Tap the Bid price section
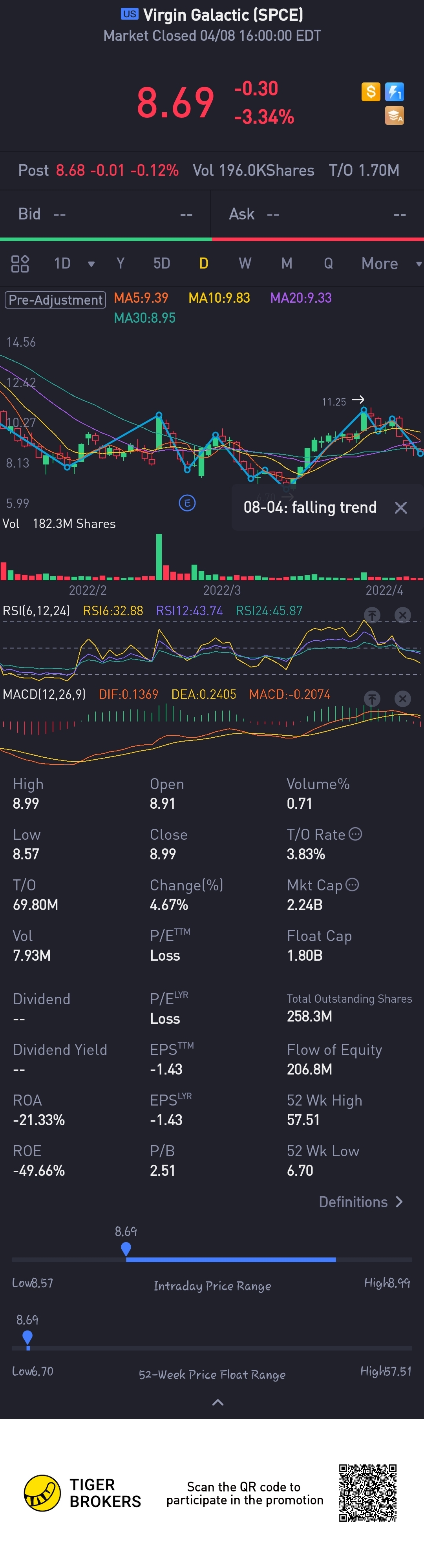424x1568 pixels. [105, 214]
